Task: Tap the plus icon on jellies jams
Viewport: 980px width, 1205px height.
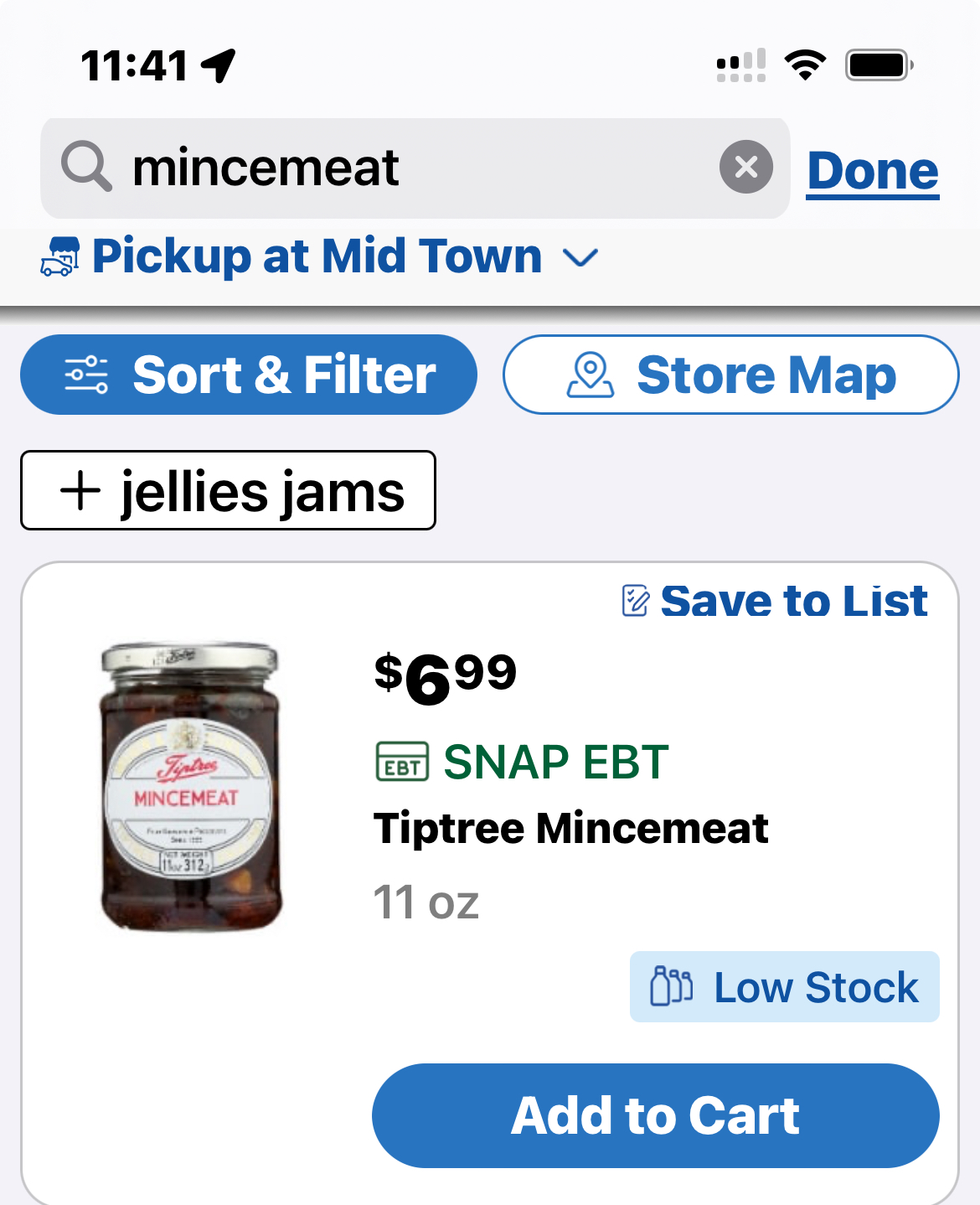Action: pos(80,490)
